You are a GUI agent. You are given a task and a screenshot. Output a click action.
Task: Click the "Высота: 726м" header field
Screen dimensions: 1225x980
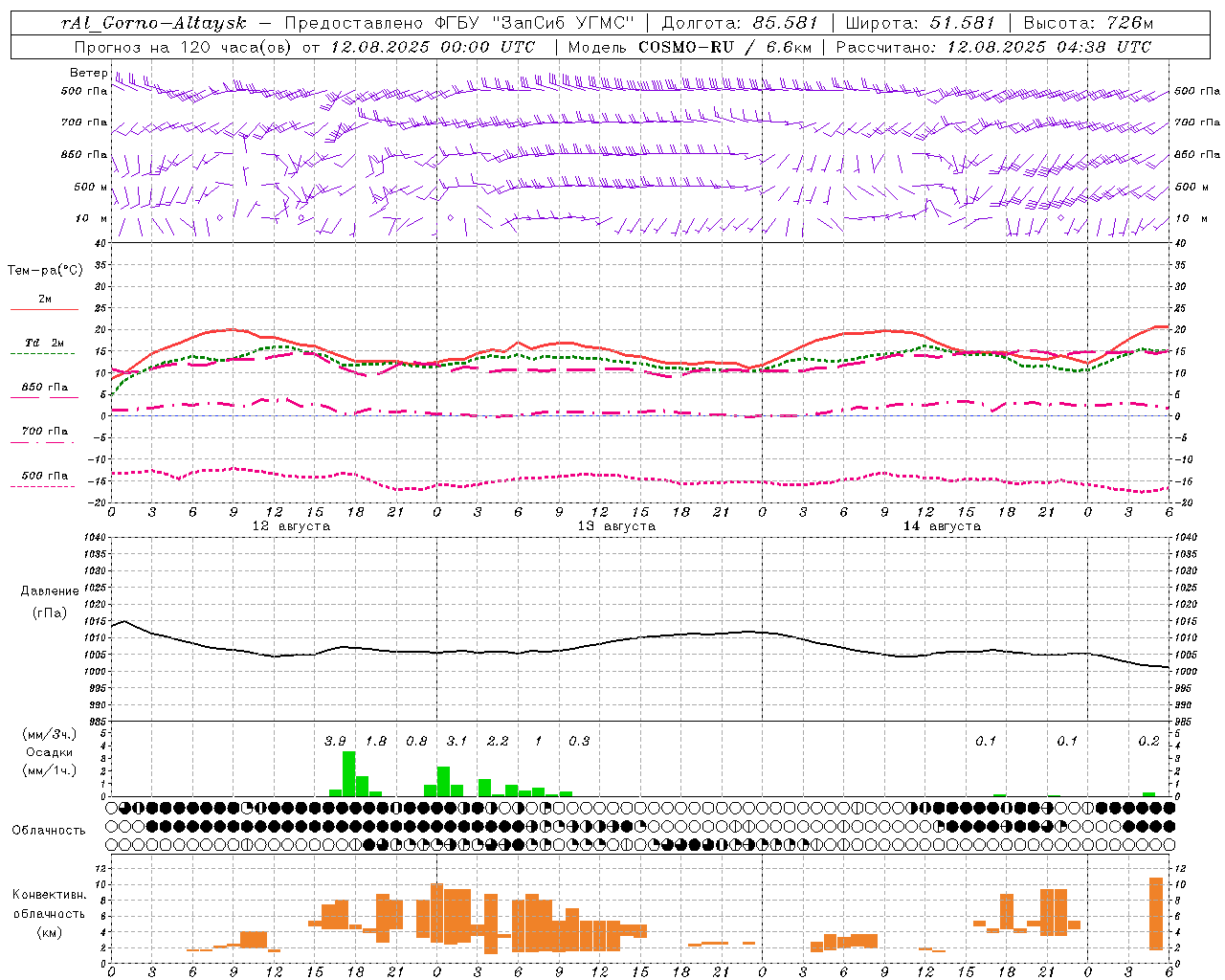[x=1088, y=23]
